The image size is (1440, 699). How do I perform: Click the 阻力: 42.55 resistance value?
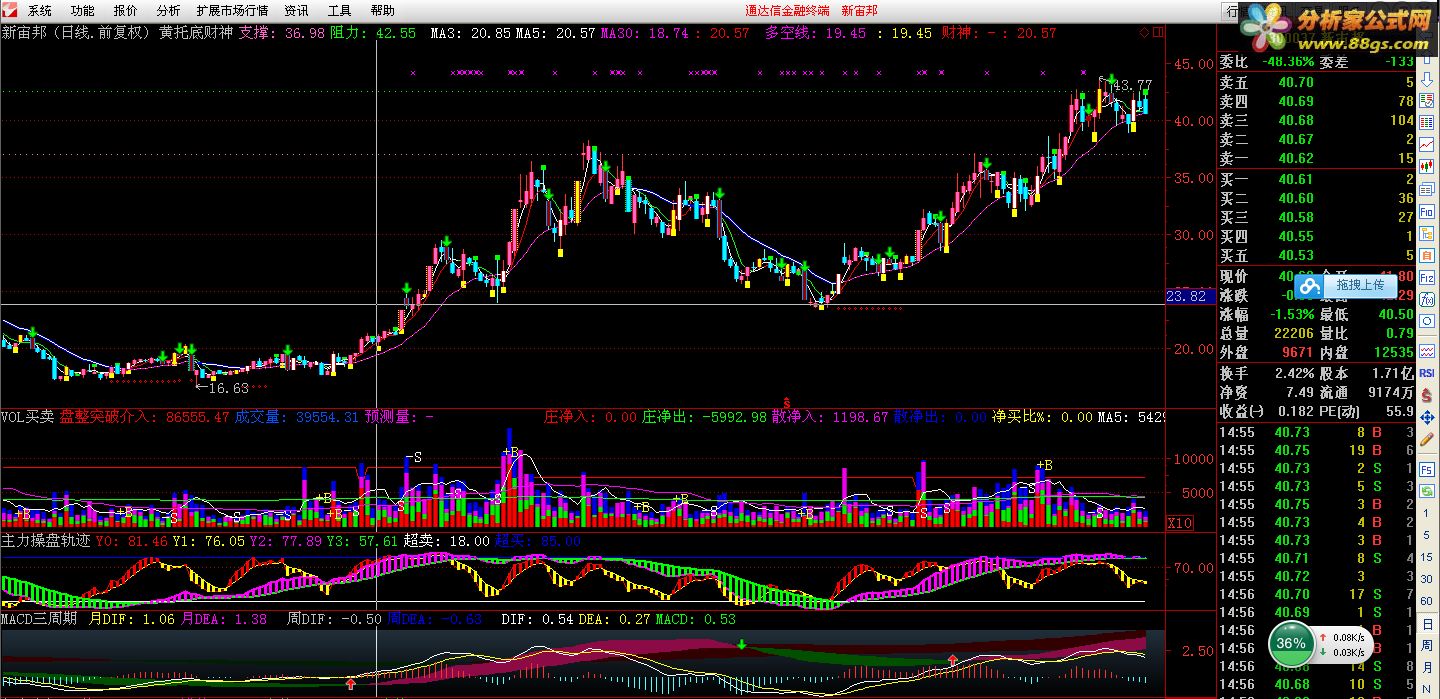click(373, 33)
